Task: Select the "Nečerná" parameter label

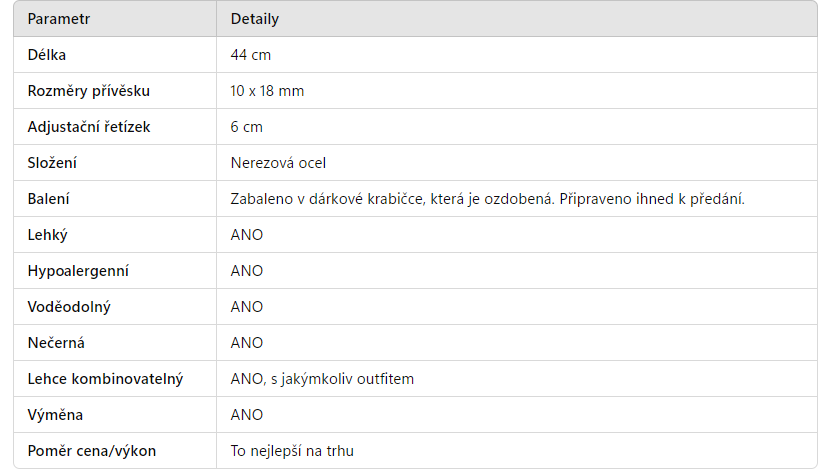Action: (56, 343)
